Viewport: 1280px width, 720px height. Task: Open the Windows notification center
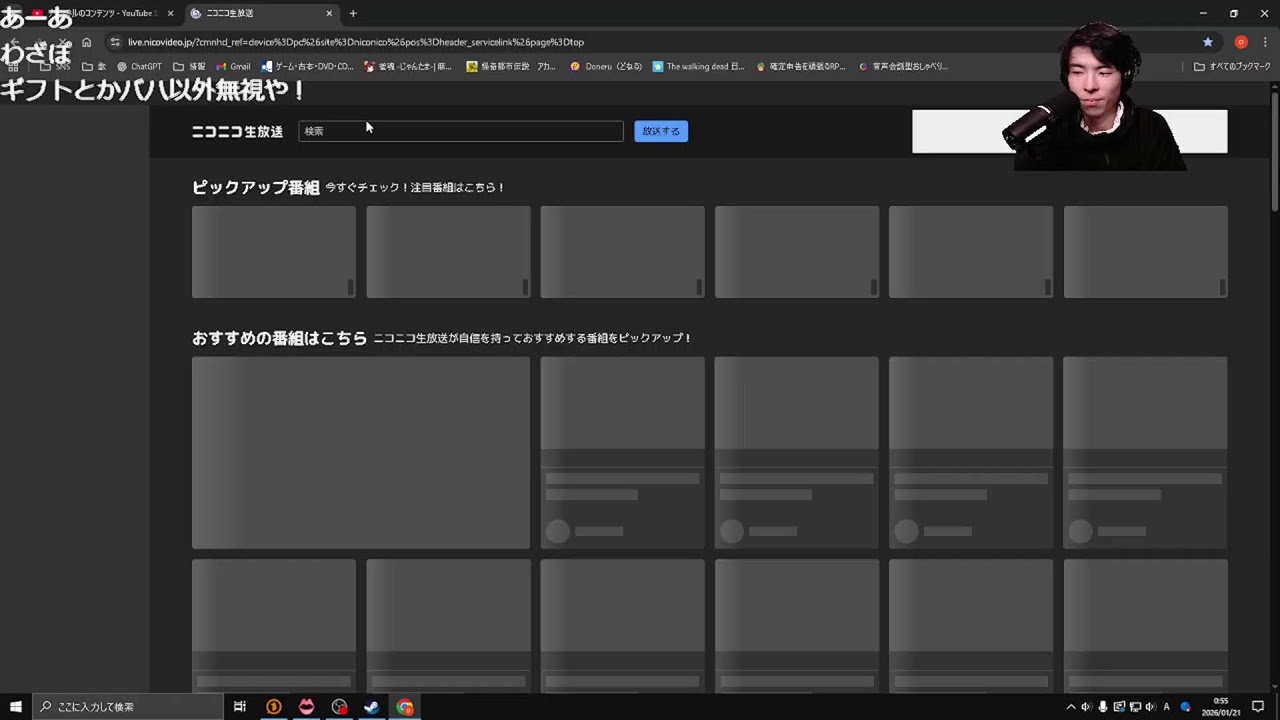point(1258,707)
